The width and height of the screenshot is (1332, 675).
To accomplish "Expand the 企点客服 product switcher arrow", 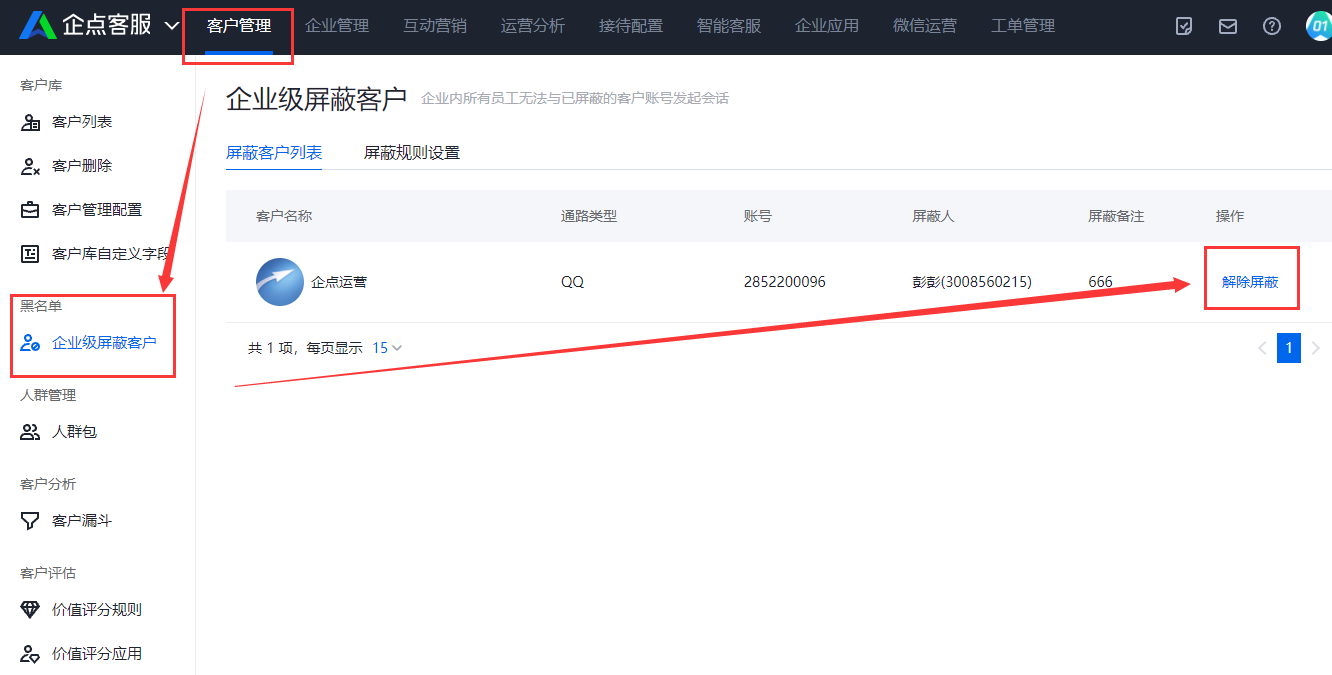I will point(172,26).
